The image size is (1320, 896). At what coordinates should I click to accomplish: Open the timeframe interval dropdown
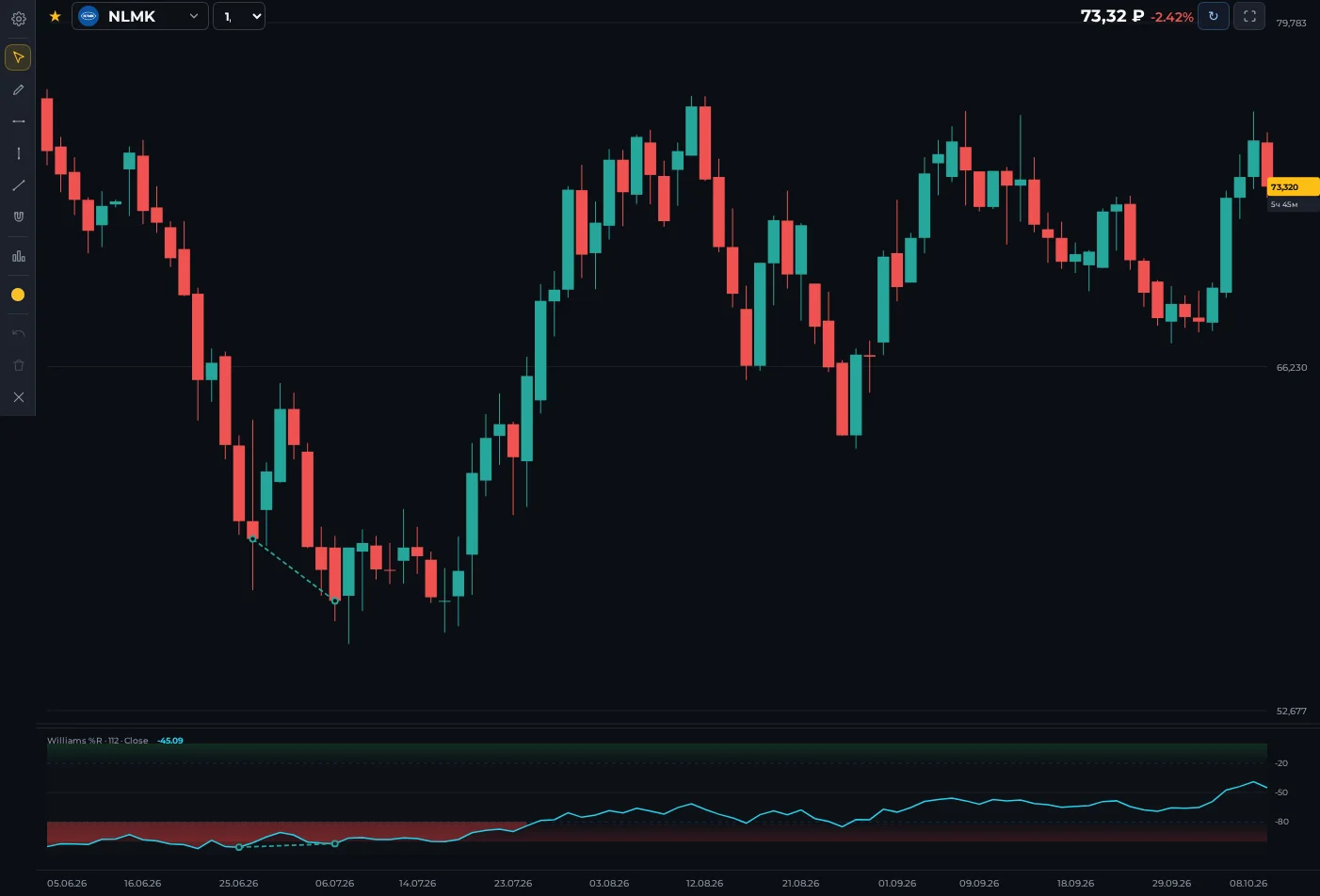[239, 16]
